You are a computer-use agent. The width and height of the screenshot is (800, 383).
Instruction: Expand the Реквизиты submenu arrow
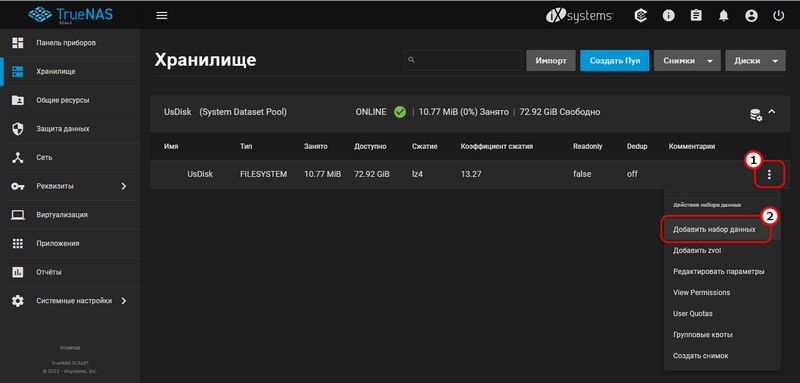(123, 186)
